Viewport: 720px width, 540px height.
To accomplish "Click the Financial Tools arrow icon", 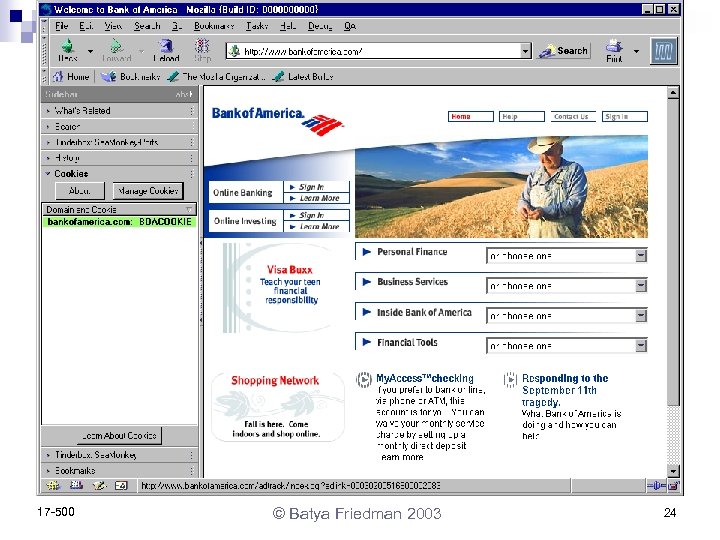I will 366,342.
